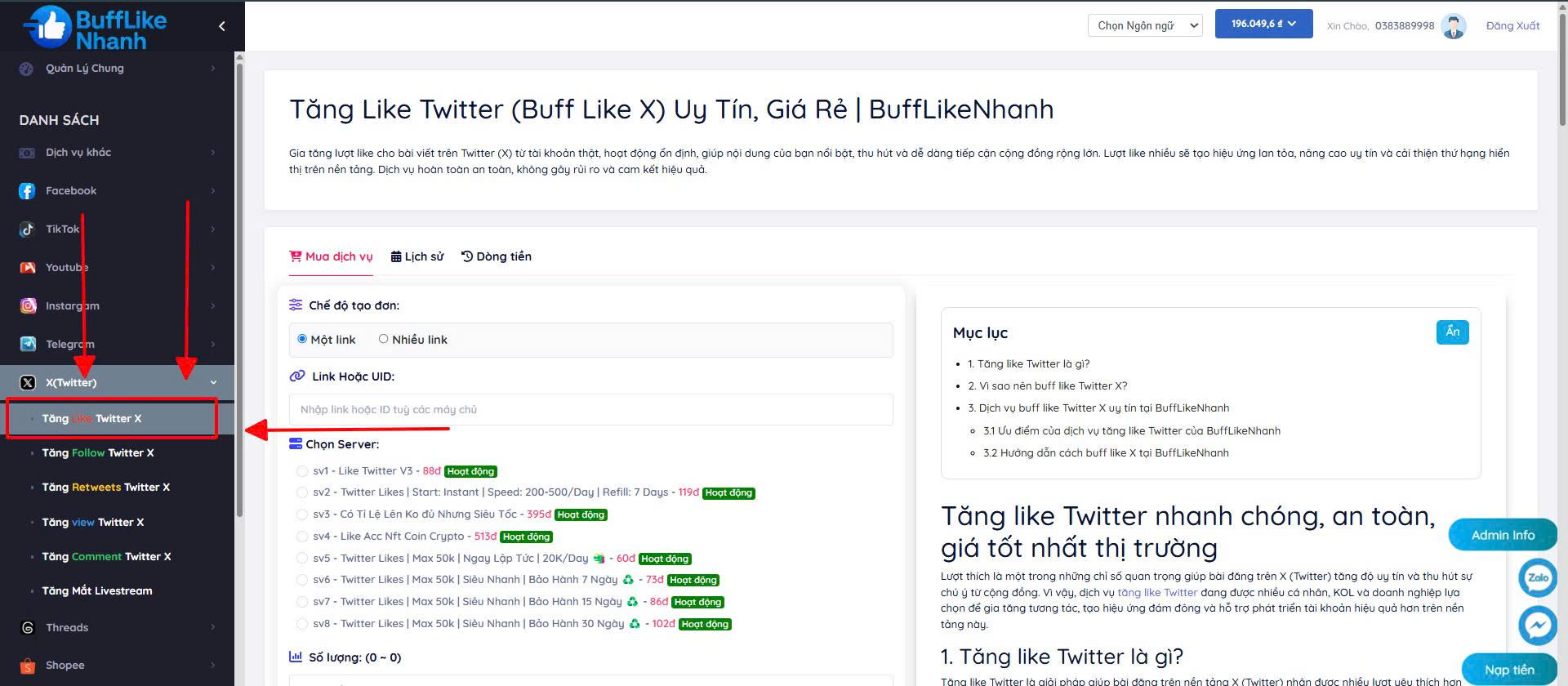Open Tăng Comment Twitter X menu item
The width and height of the screenshot is (1568, 686).
(107, 557)
